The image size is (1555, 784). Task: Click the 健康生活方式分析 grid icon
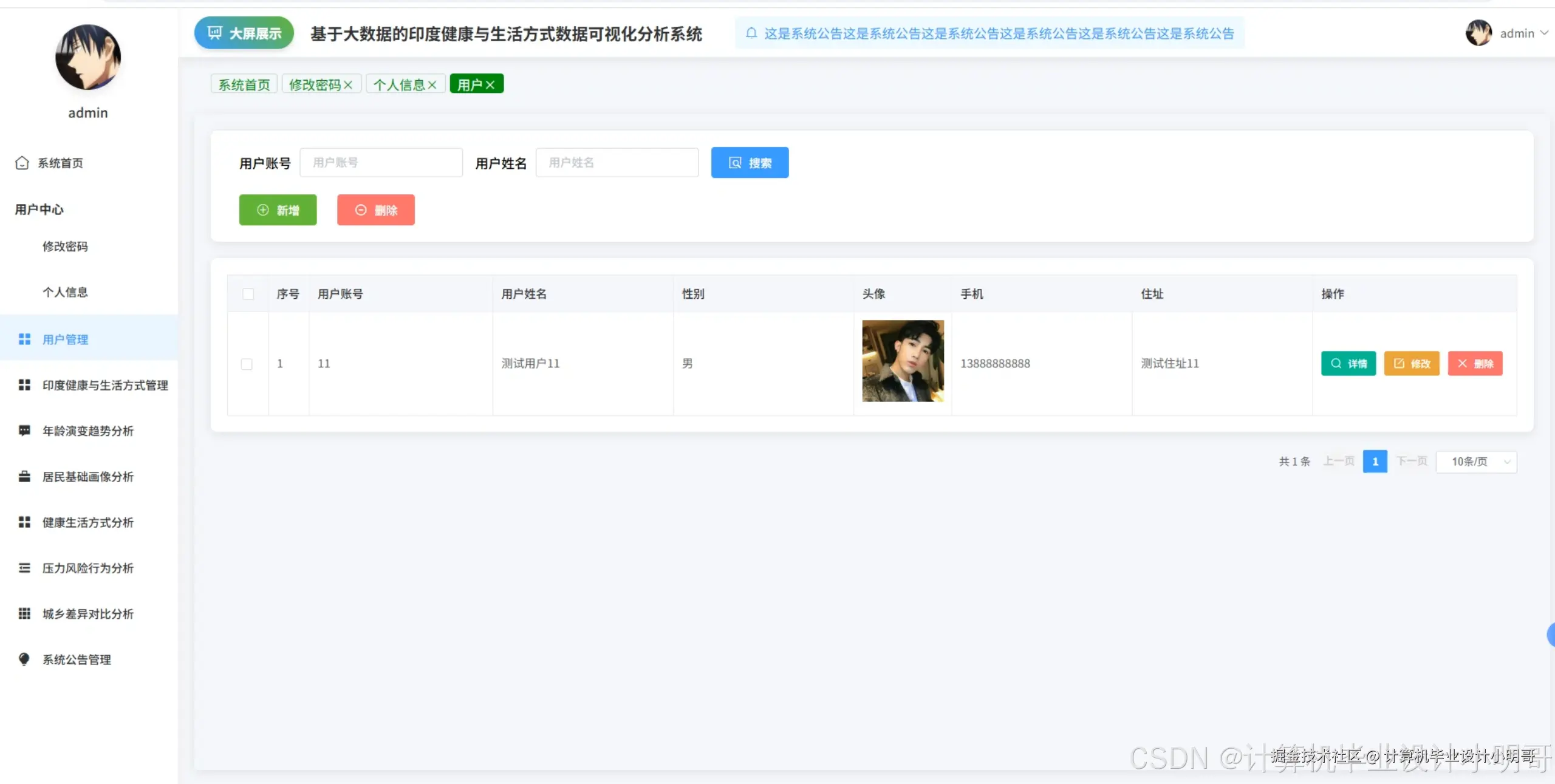[24, 522]
